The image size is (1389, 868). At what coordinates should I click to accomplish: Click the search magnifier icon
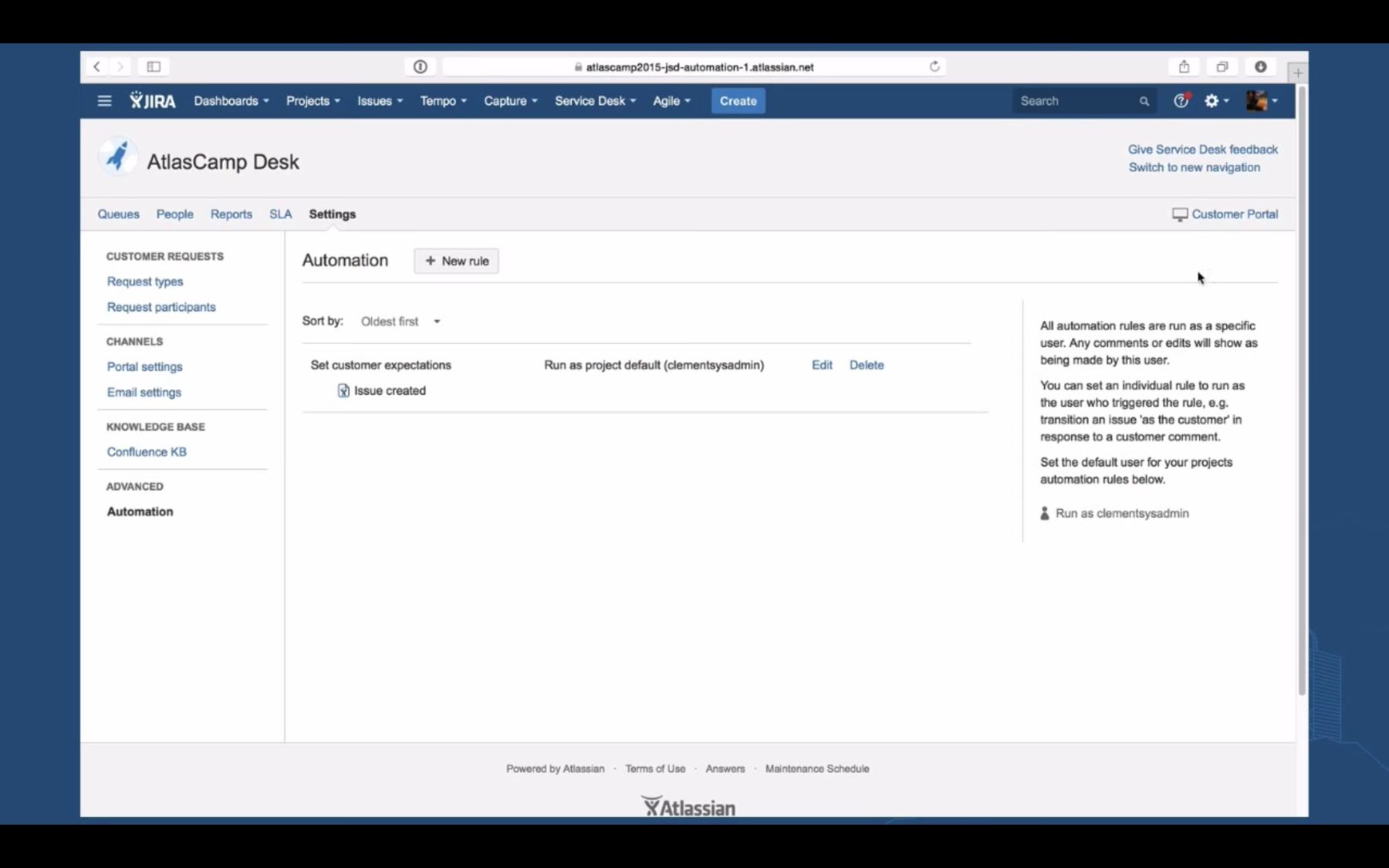pos(1144,101)
